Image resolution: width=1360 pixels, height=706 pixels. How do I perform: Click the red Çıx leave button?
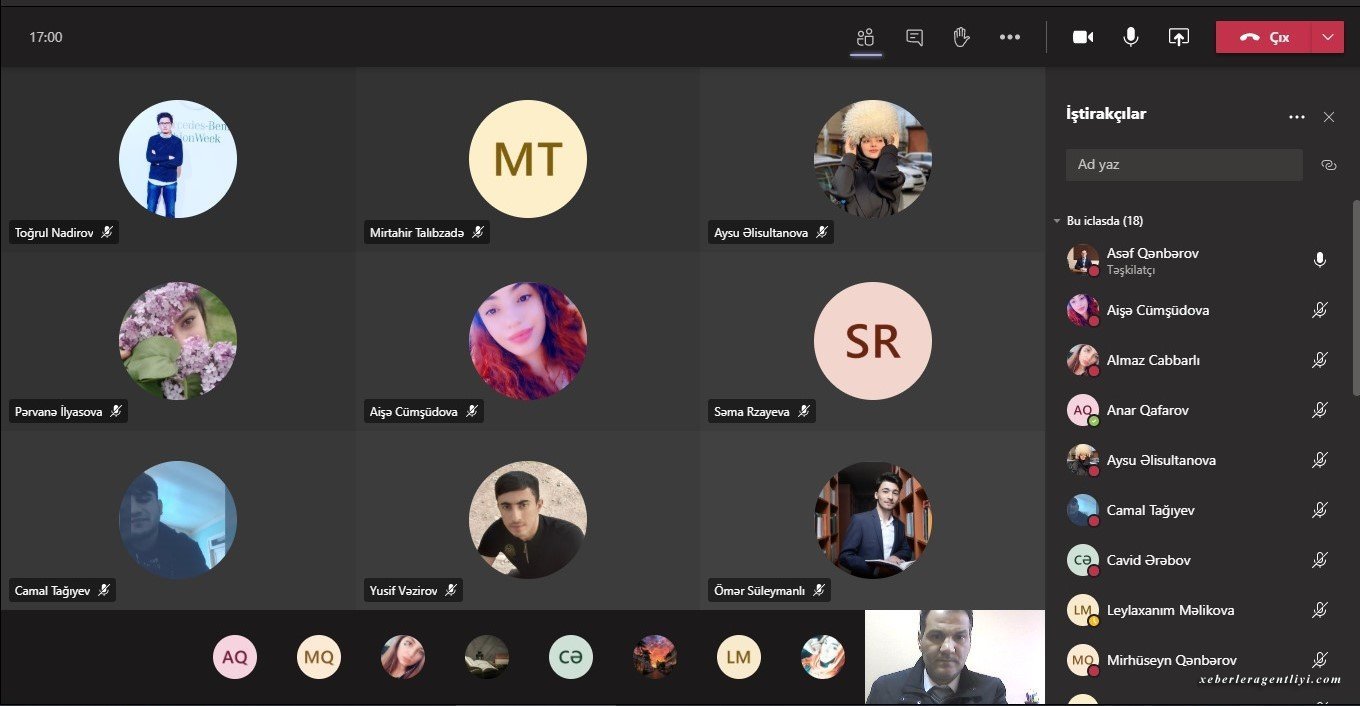click(1264, 37)
